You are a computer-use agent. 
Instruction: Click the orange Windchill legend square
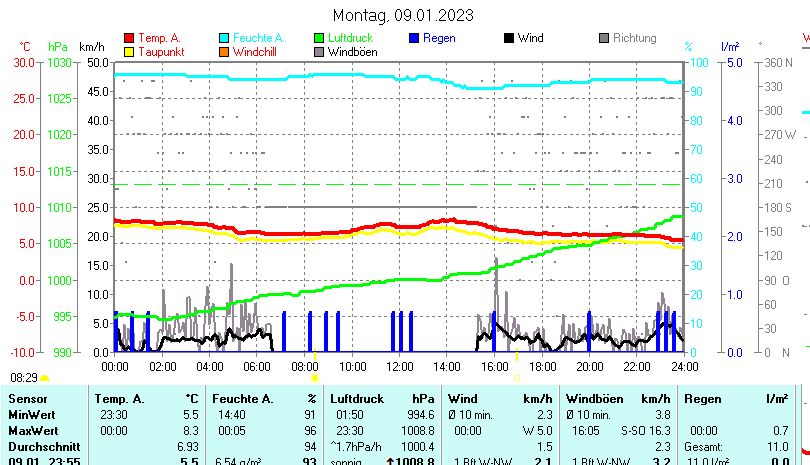click(224, 51)
